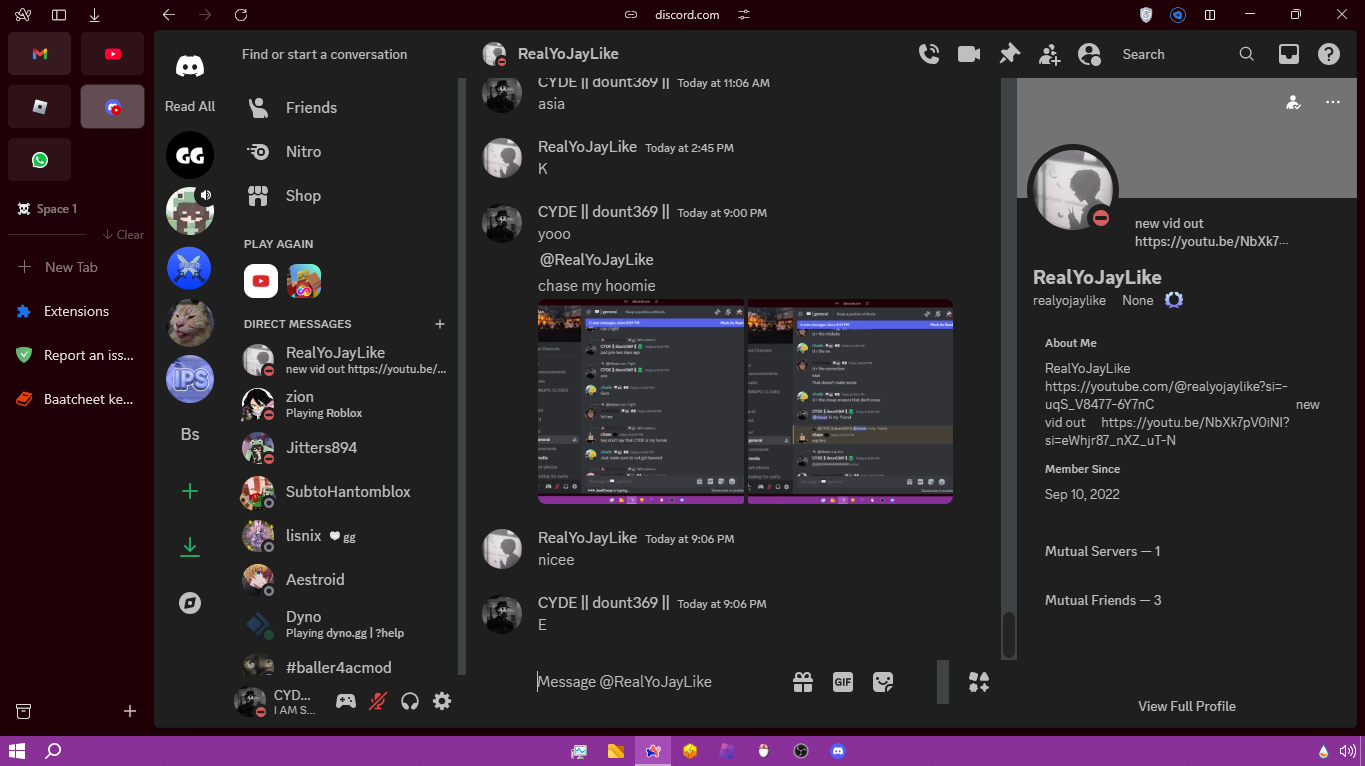Open Discord home direct messages
Image resolution: width=1365 pixels, height=766 pixels.
[190, 66]
